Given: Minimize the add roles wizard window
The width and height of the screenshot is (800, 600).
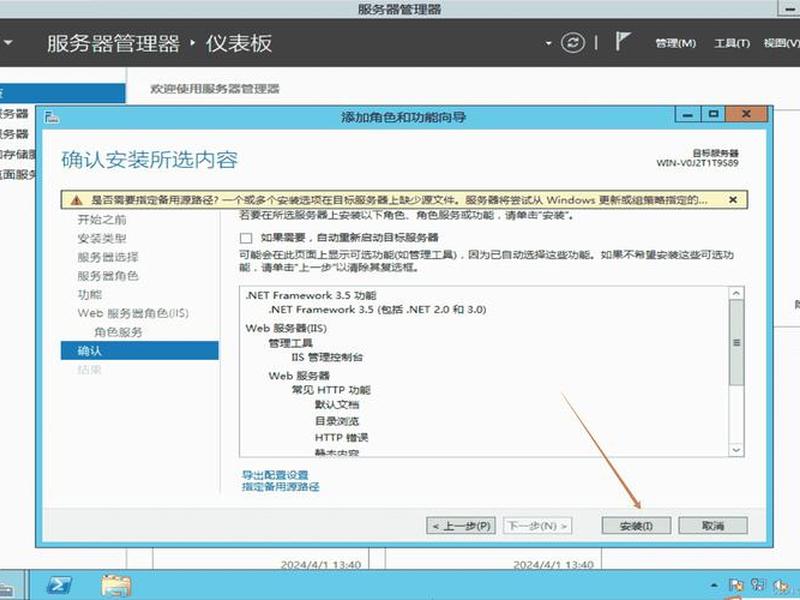Looking at the screenshot, I should point(687,115).
